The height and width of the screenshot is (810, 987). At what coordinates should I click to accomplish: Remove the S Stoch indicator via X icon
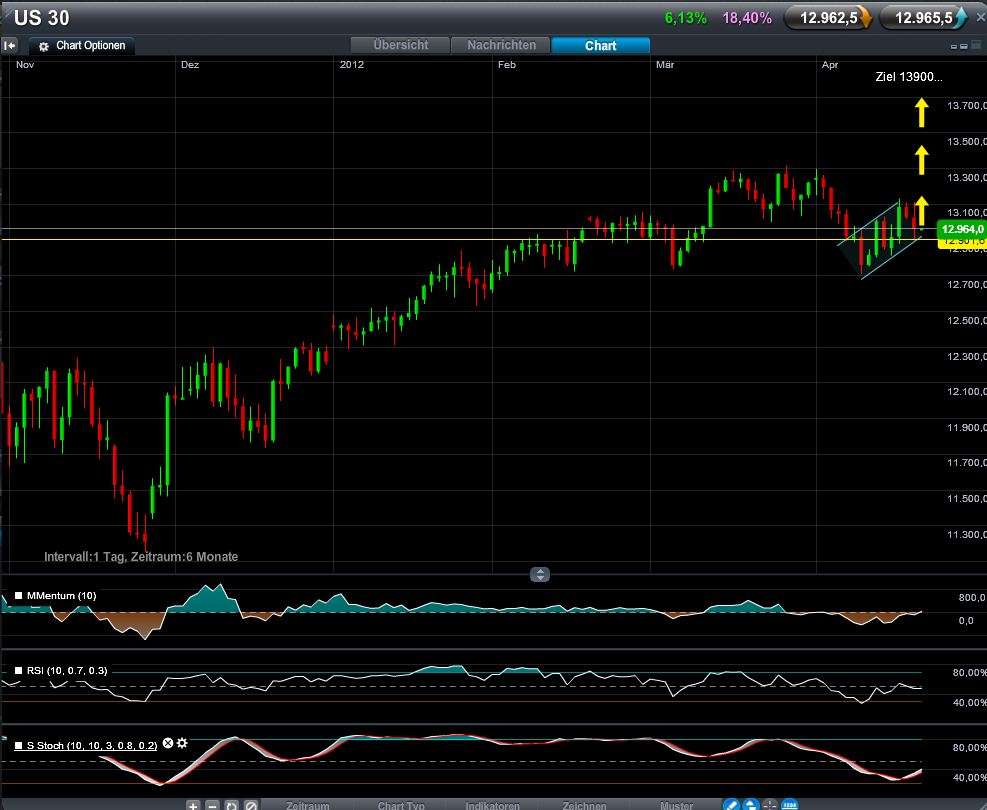pyautogui.click(x=168, y=743)
